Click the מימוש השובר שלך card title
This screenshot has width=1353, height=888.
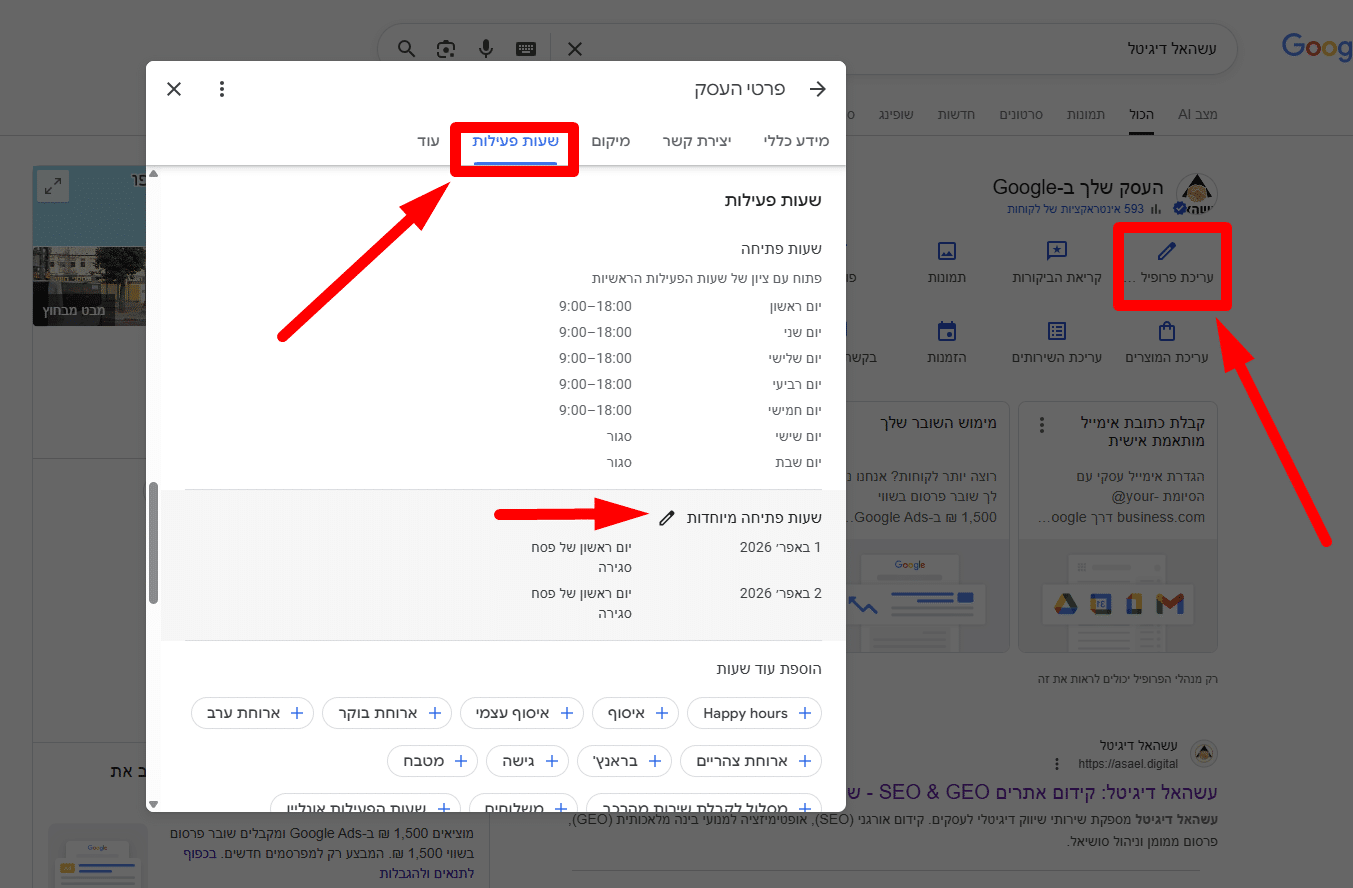pyautogui.click(x=937, y=423)
